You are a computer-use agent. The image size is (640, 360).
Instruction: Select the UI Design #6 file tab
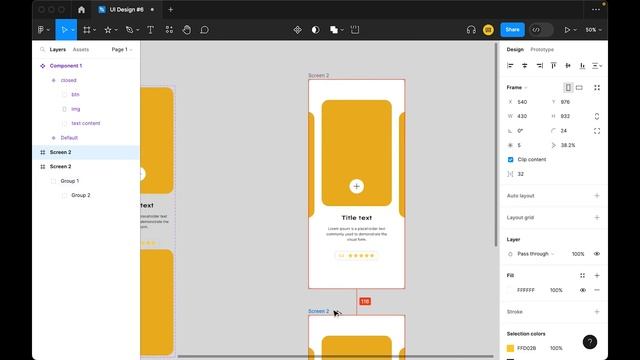click(x=127, y=9)
